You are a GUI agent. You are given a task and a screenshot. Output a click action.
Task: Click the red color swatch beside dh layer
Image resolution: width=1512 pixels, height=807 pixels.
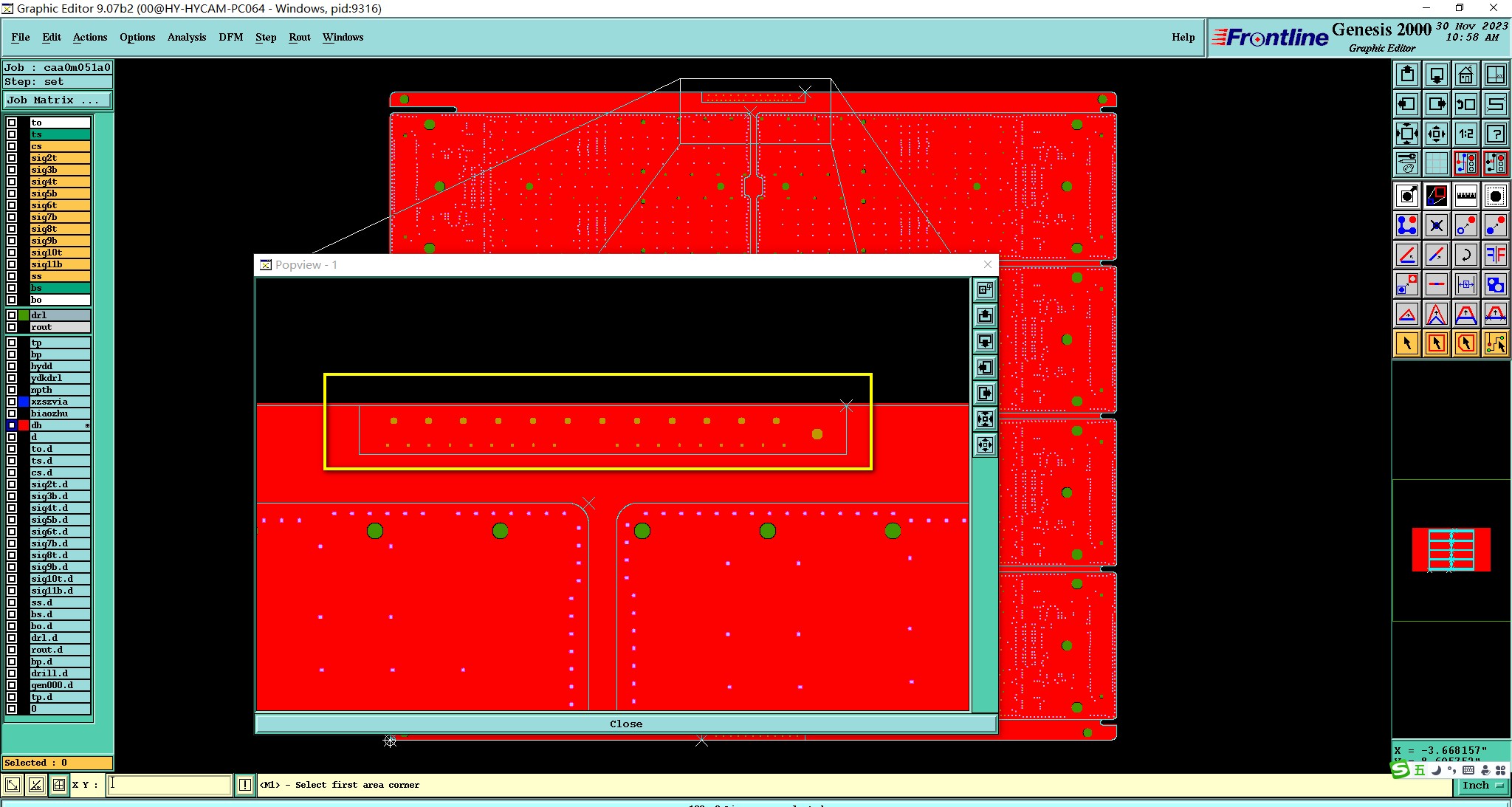click(x=24, y=425)
